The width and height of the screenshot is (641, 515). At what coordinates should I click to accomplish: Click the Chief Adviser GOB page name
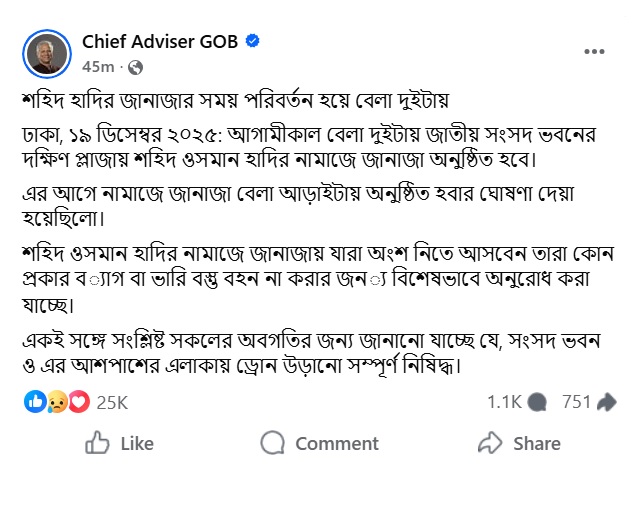coord(162,41)
